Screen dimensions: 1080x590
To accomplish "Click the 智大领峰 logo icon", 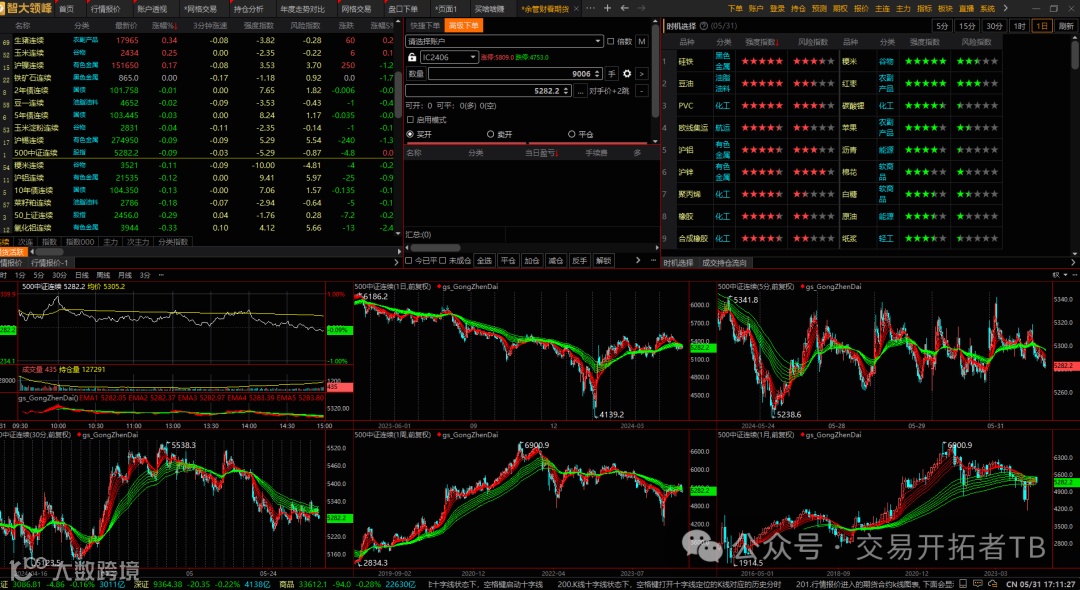I will (26, 8).
